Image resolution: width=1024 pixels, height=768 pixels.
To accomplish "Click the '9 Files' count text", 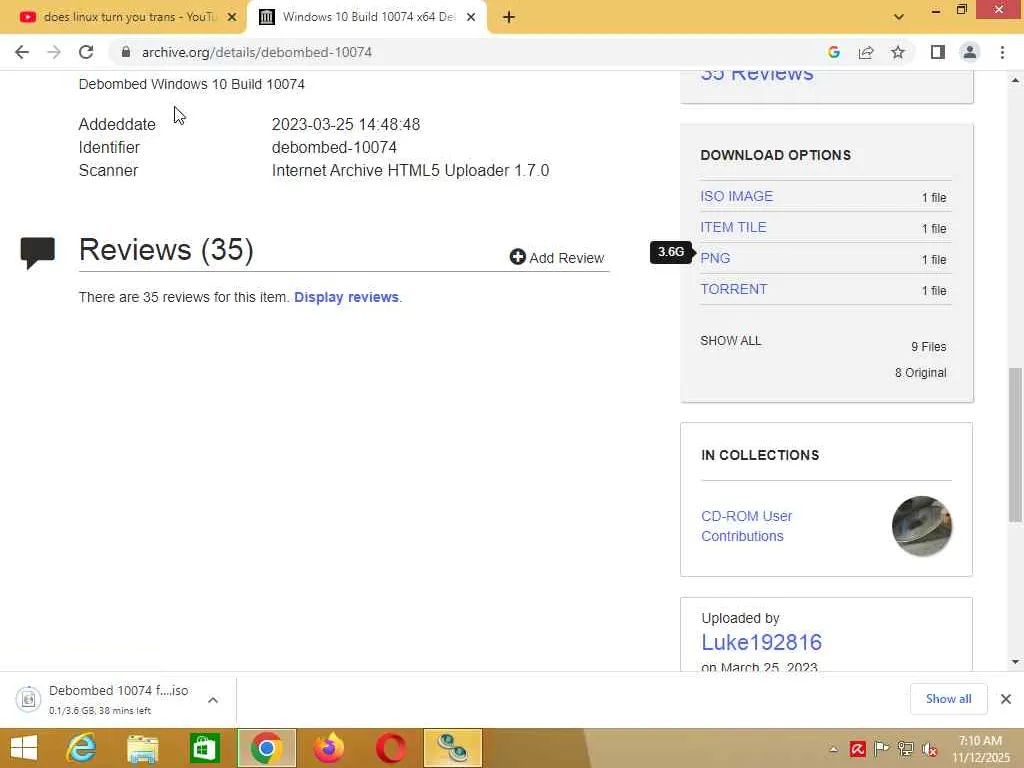I will [929, 347].
